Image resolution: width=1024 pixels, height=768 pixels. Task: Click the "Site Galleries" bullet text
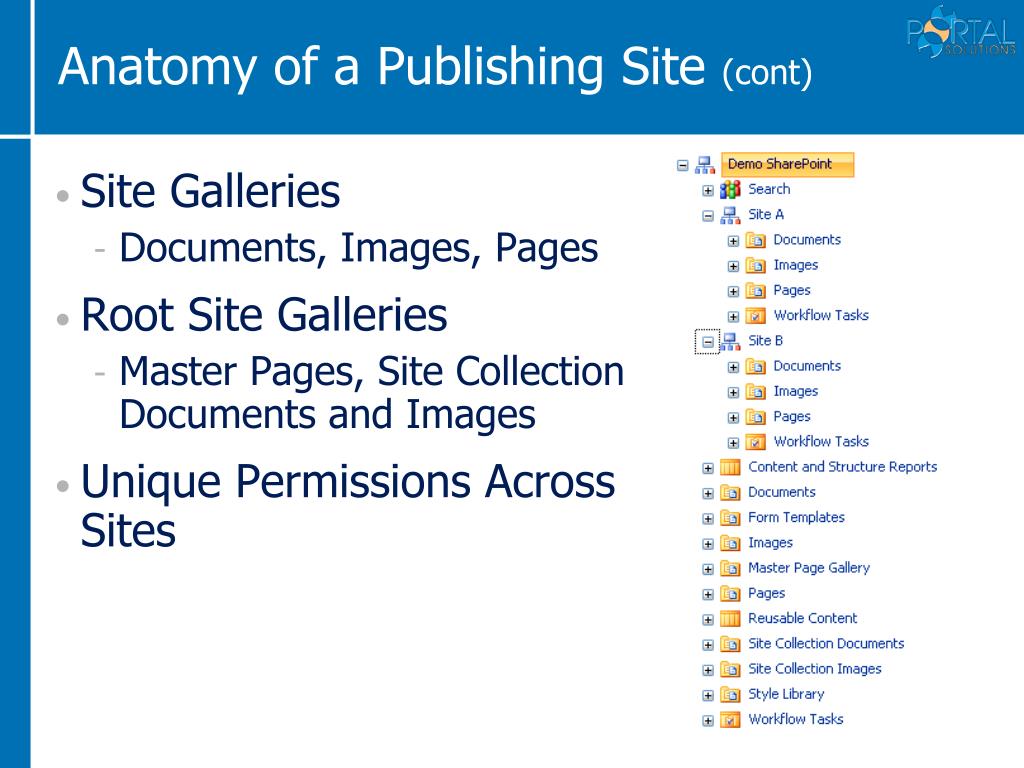(210, 191)
